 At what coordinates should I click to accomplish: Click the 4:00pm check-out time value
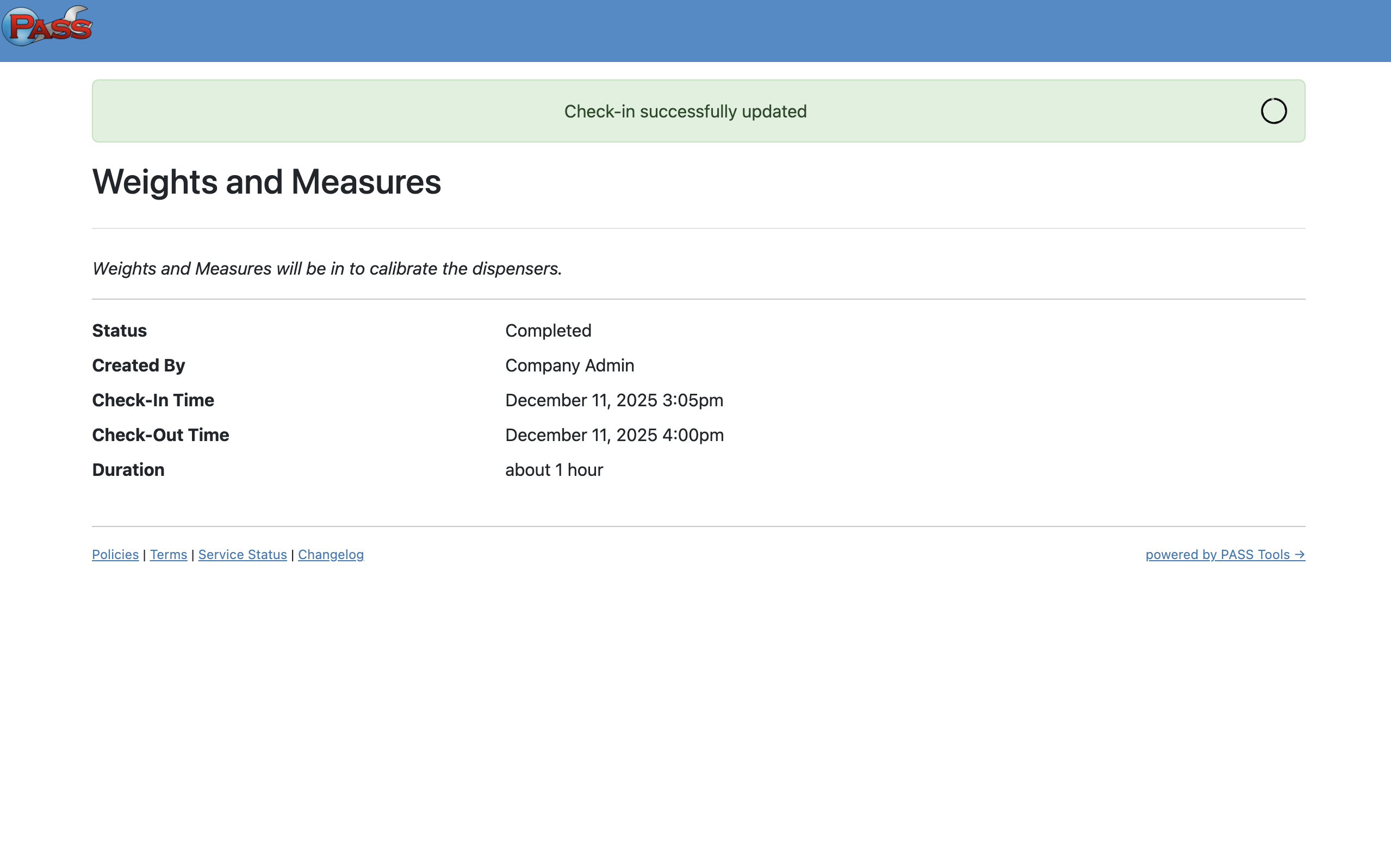[x=614, y=435]
